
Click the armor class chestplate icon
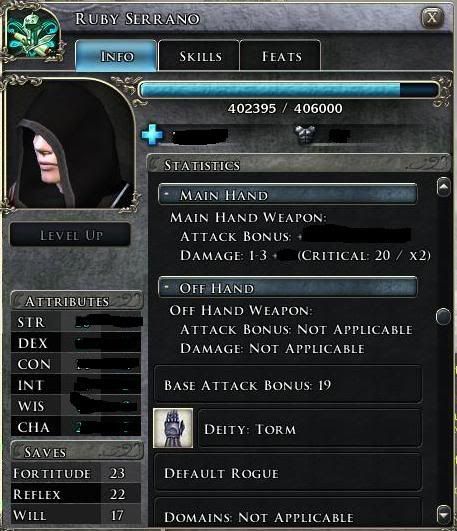pyautogui.click(x=305, y=134)
